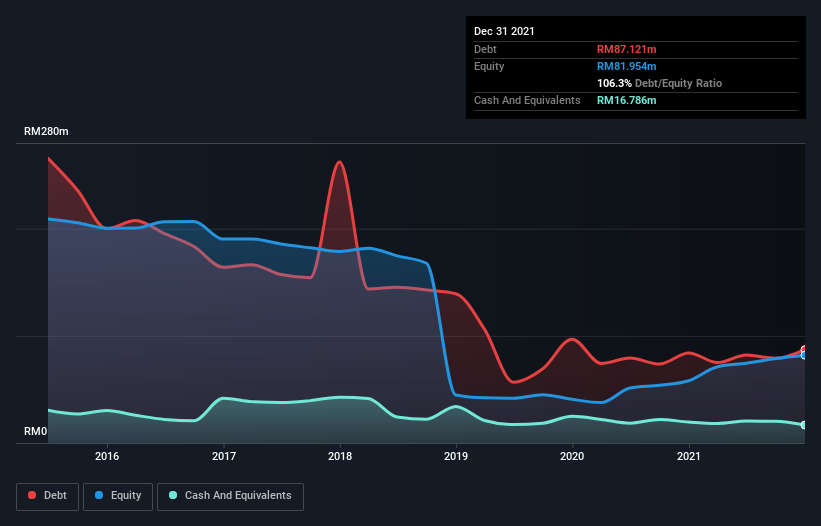821x526 pixels.
Task: Click the blue Equity endpoint marker
Action: (804, 355)
